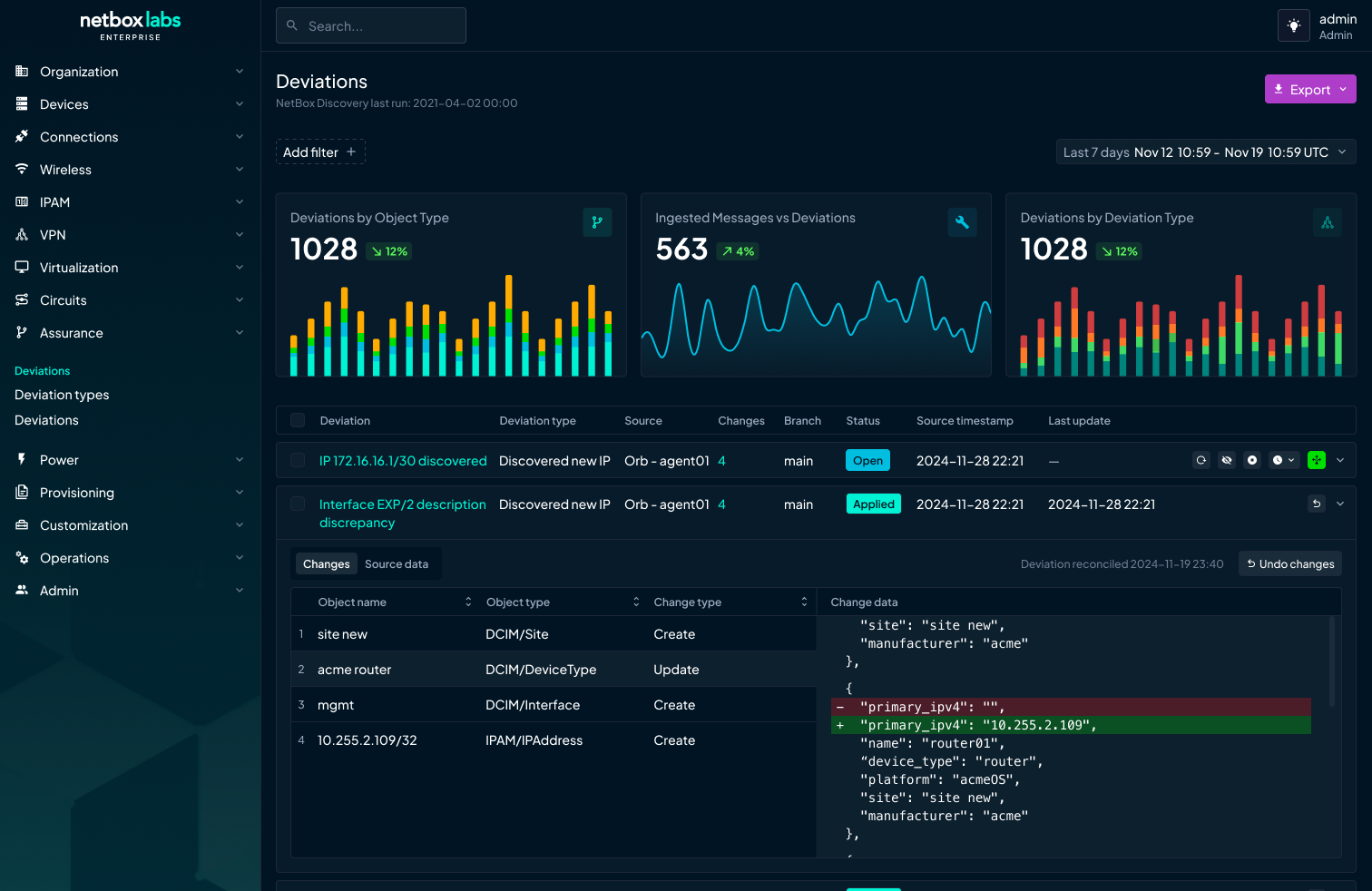Open Interface EXP/2 description discrepancy link
The width and height of the screenshot is (1372, 891).
click(x=403, y=514)
